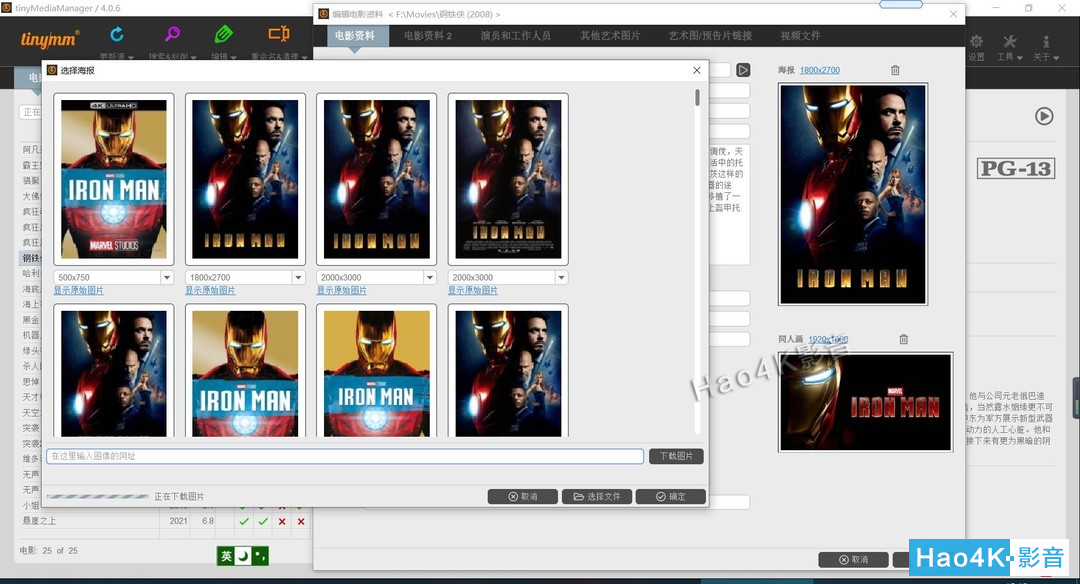Select the 1800x2700 Iron Man poster thumbnail

coord(245,179)
